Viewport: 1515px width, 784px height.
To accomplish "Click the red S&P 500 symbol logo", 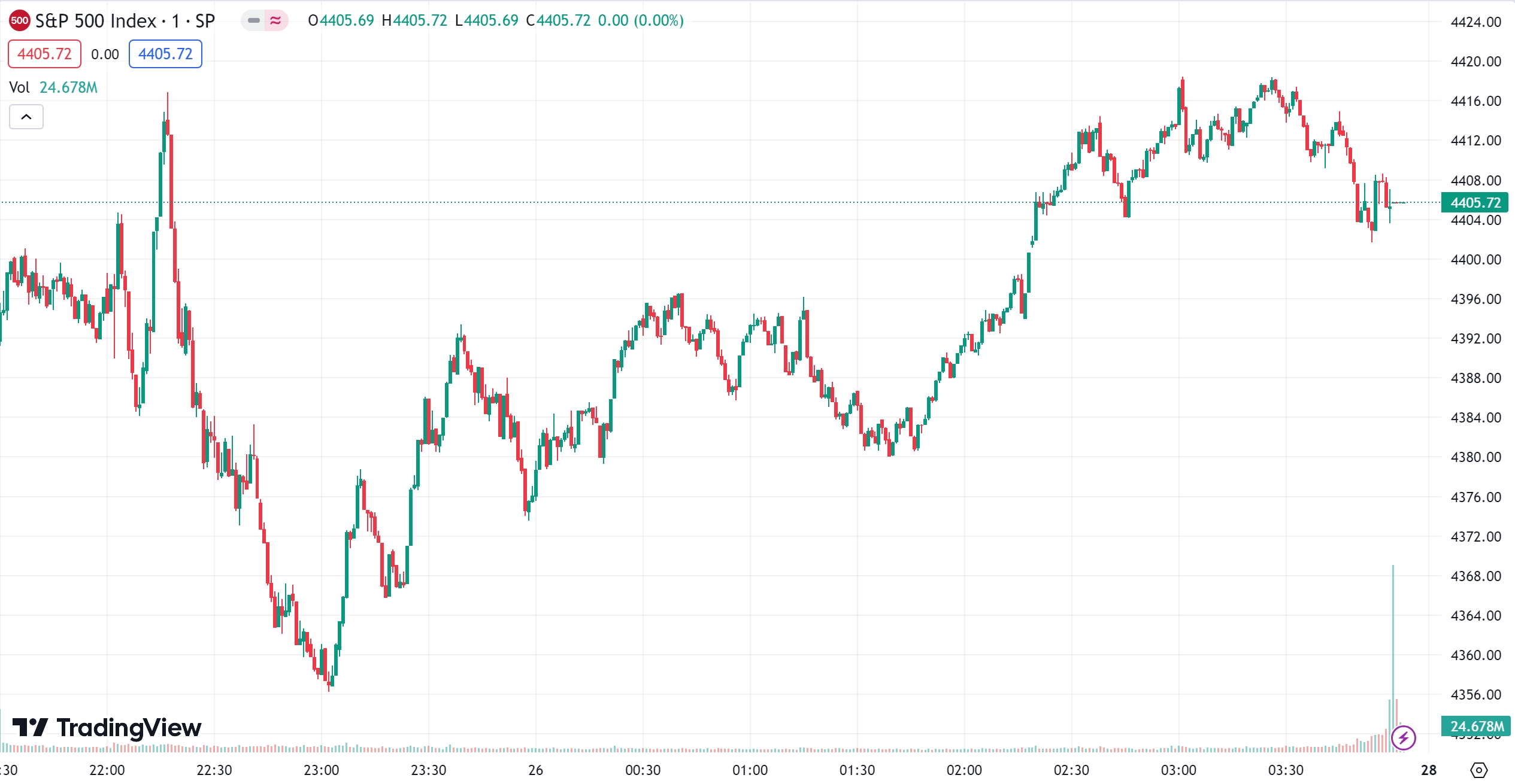I will 20,20.
